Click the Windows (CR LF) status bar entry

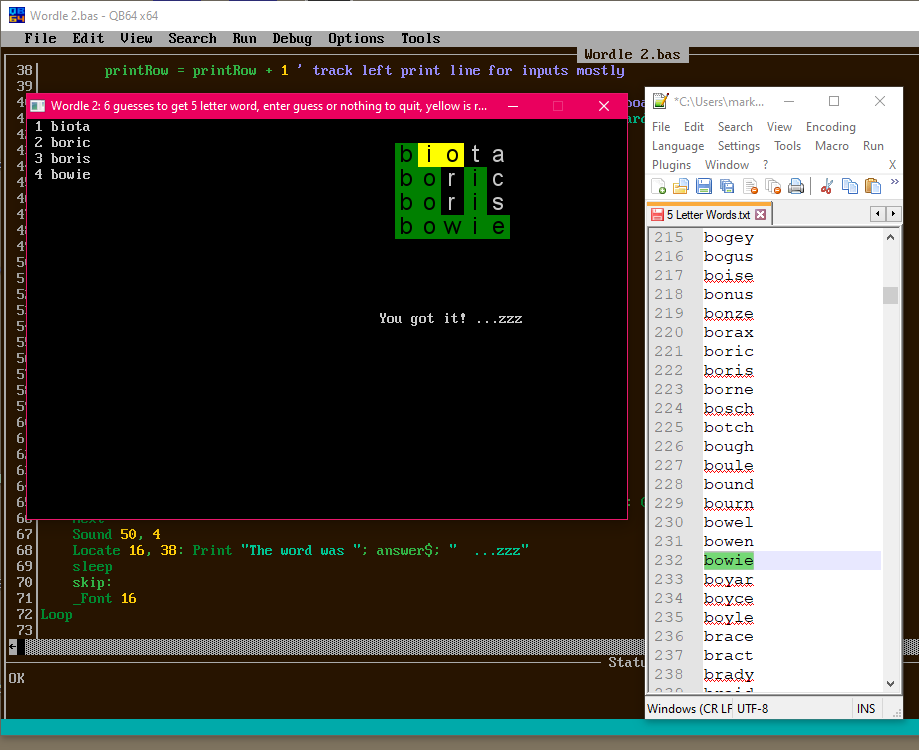click(689, 708)
